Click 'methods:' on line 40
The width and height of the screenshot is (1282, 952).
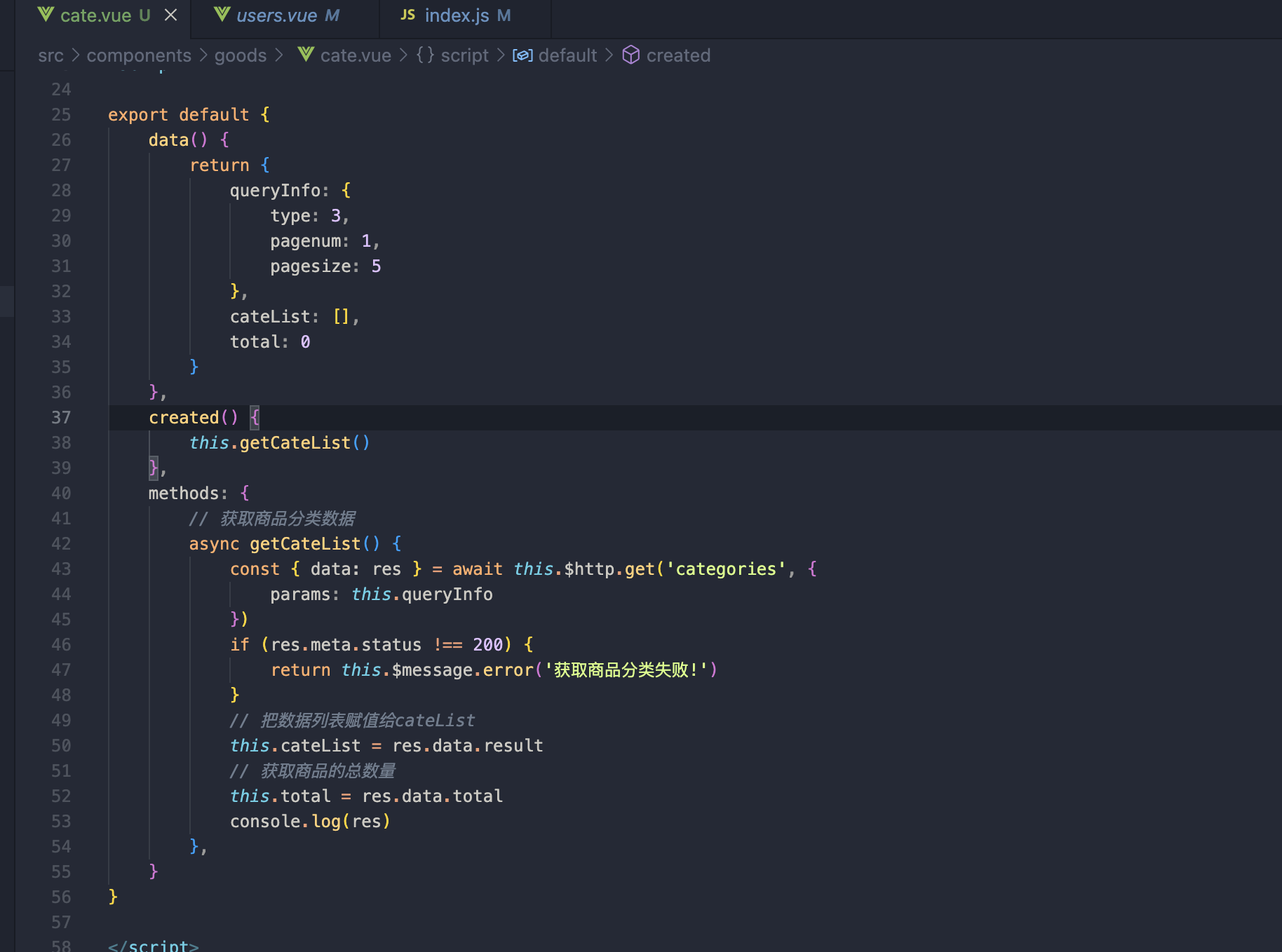[188, 494]
